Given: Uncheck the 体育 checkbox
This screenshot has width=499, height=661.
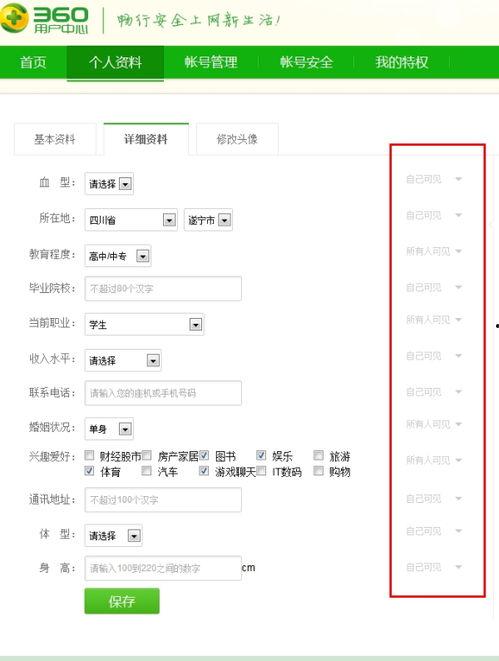Looking at the screenshot, I should pos(89,471).
